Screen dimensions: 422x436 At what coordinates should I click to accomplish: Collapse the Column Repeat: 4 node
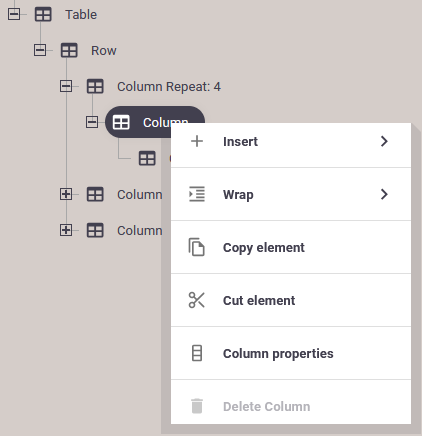[66, 86]
